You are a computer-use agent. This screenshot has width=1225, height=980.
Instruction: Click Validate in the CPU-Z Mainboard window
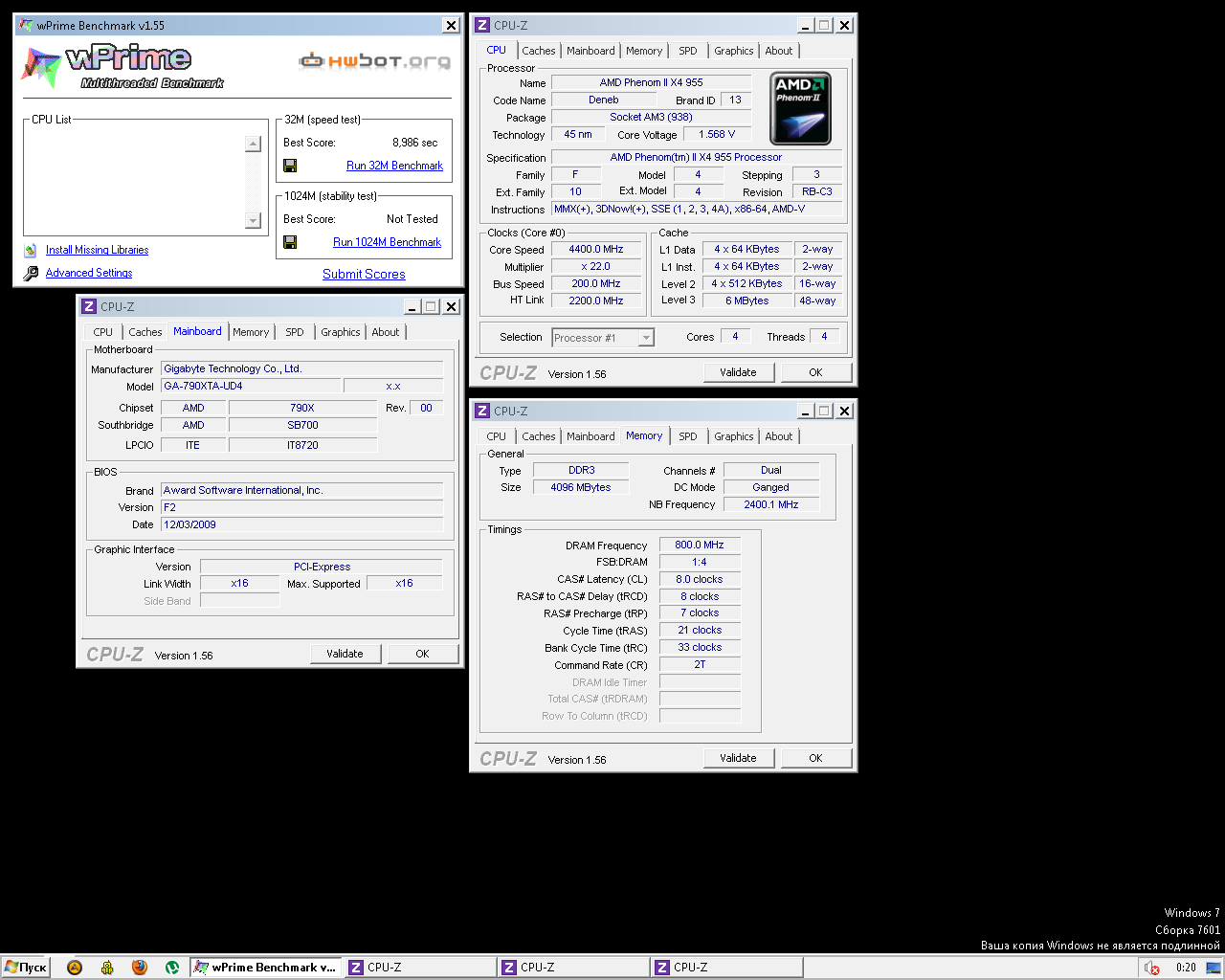pyautogui.click(x=345, y=654)
